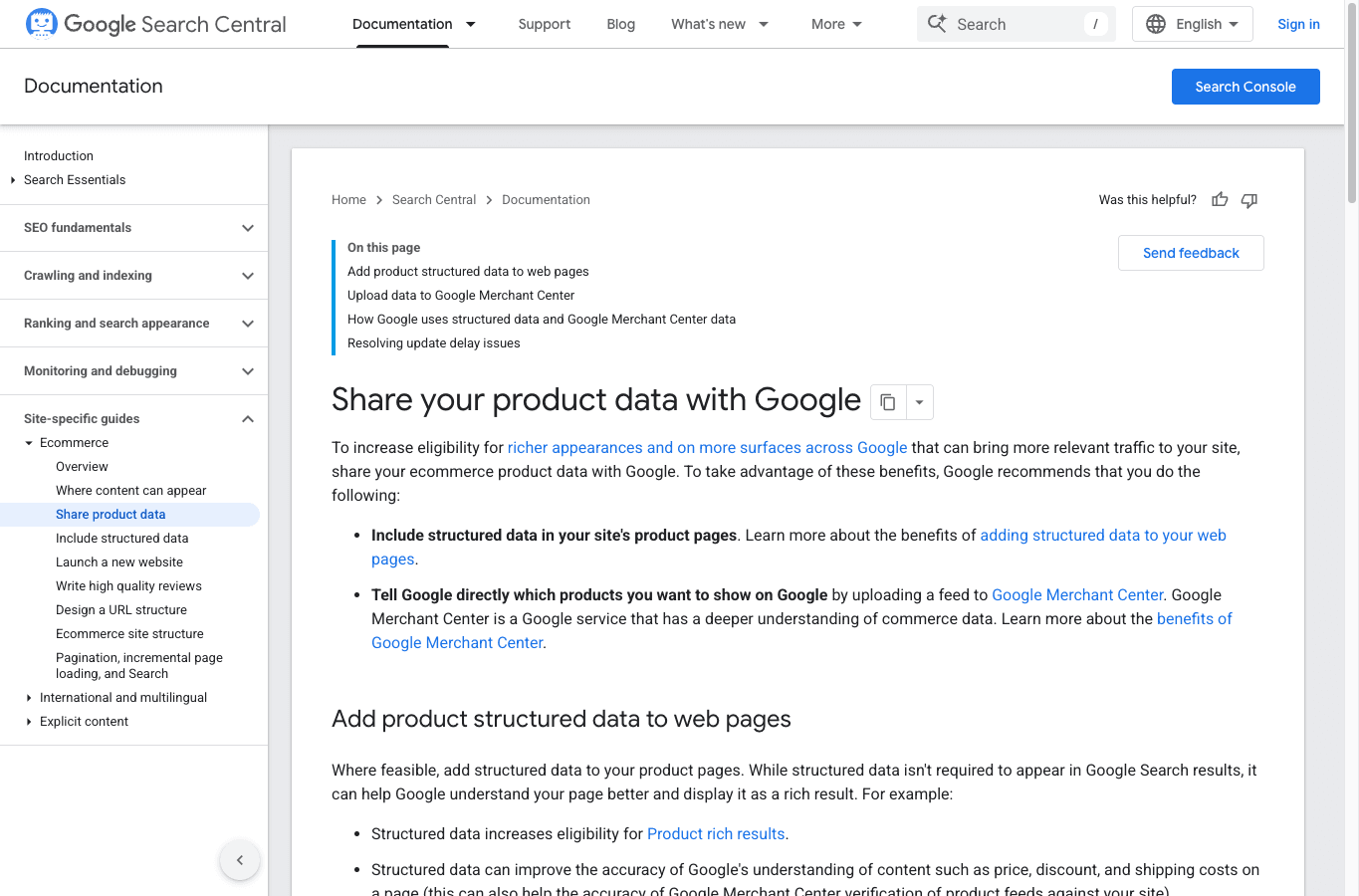Collapse the side navigation with arrow button
The height and width of the screenshot is (896, 1359).
coord(240,860)
